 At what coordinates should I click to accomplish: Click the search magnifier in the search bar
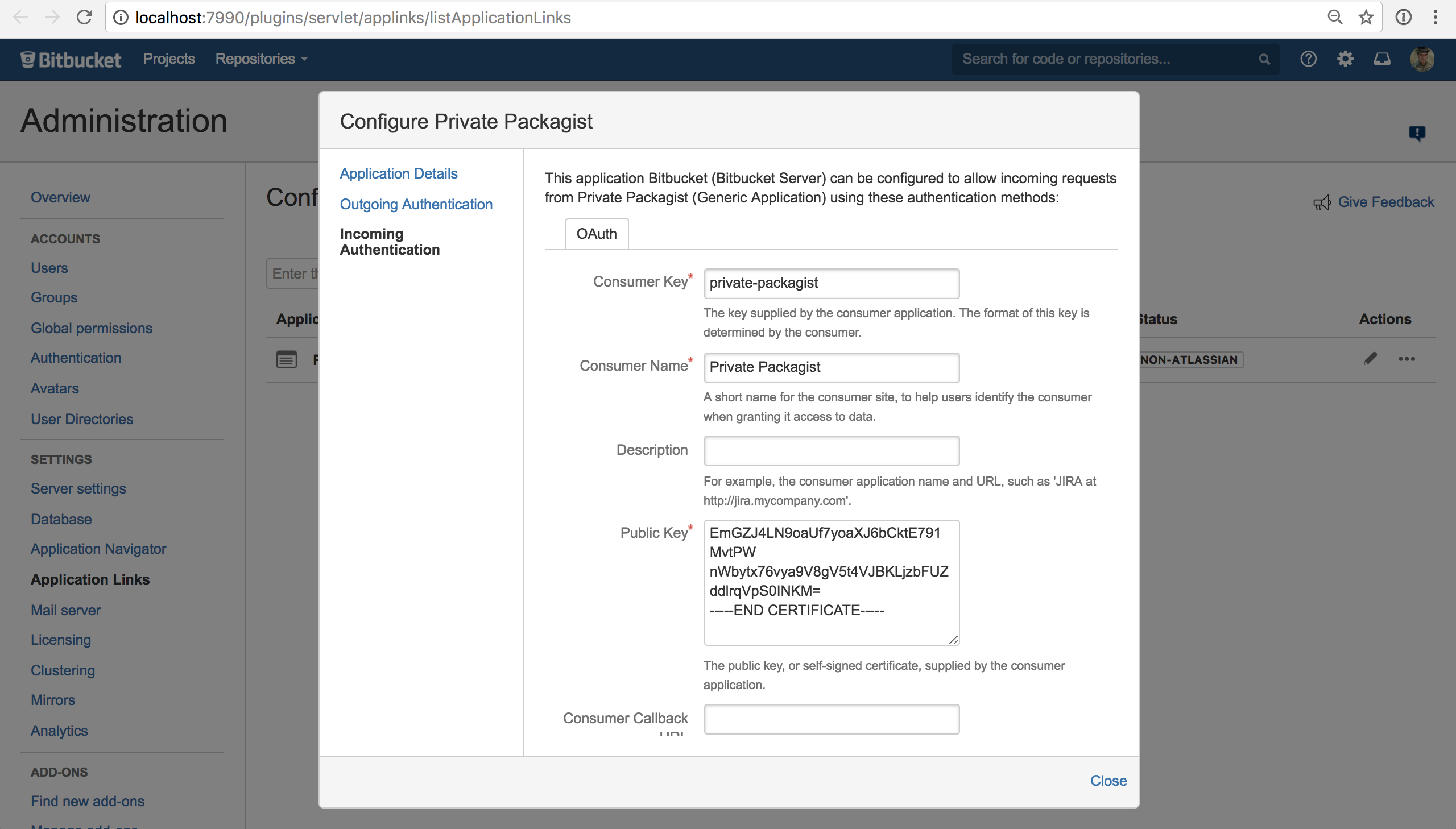click(x=1264, y=59)
